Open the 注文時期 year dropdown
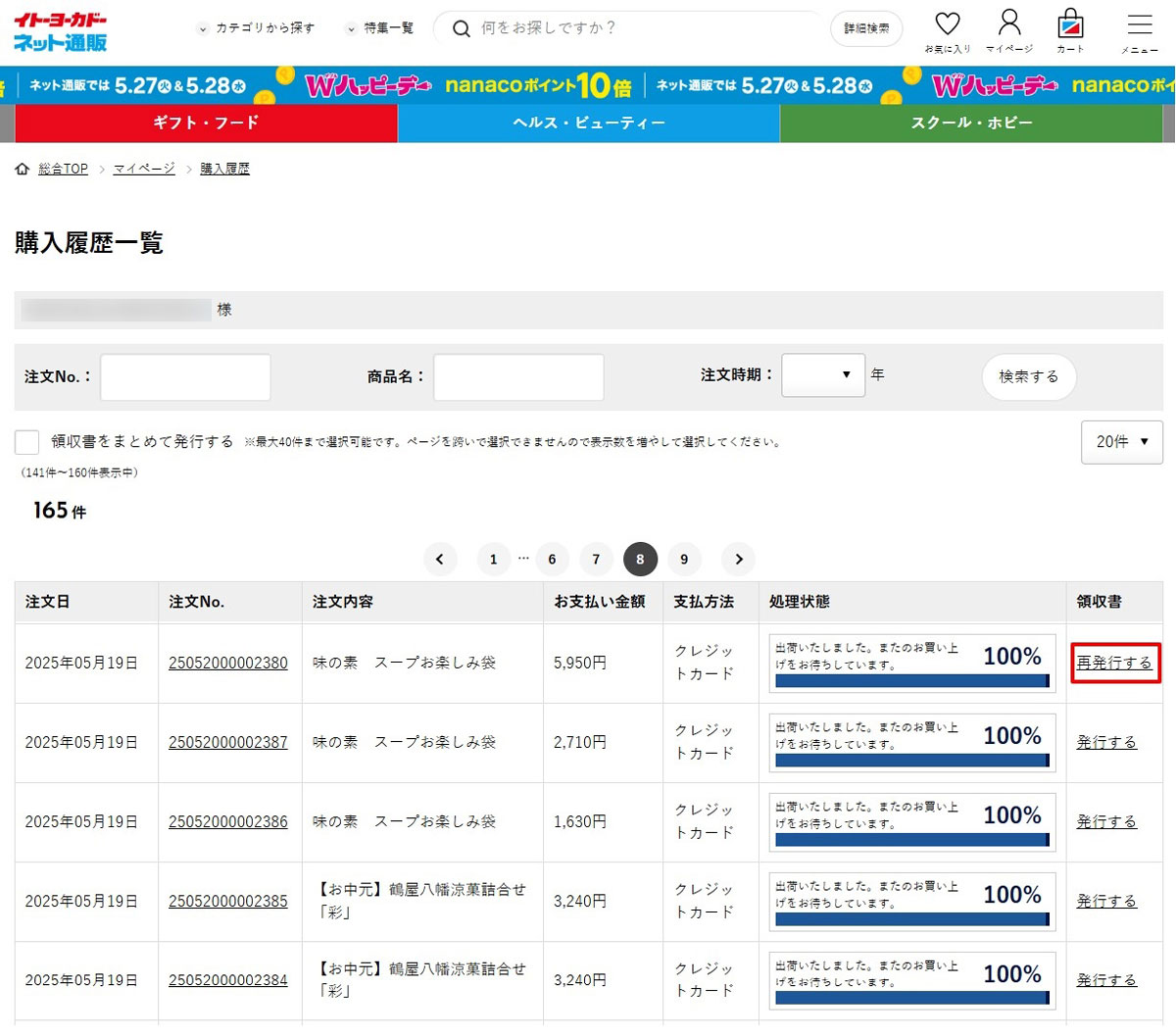This screenshot has height=1035, width=1176. click(822, 375)
